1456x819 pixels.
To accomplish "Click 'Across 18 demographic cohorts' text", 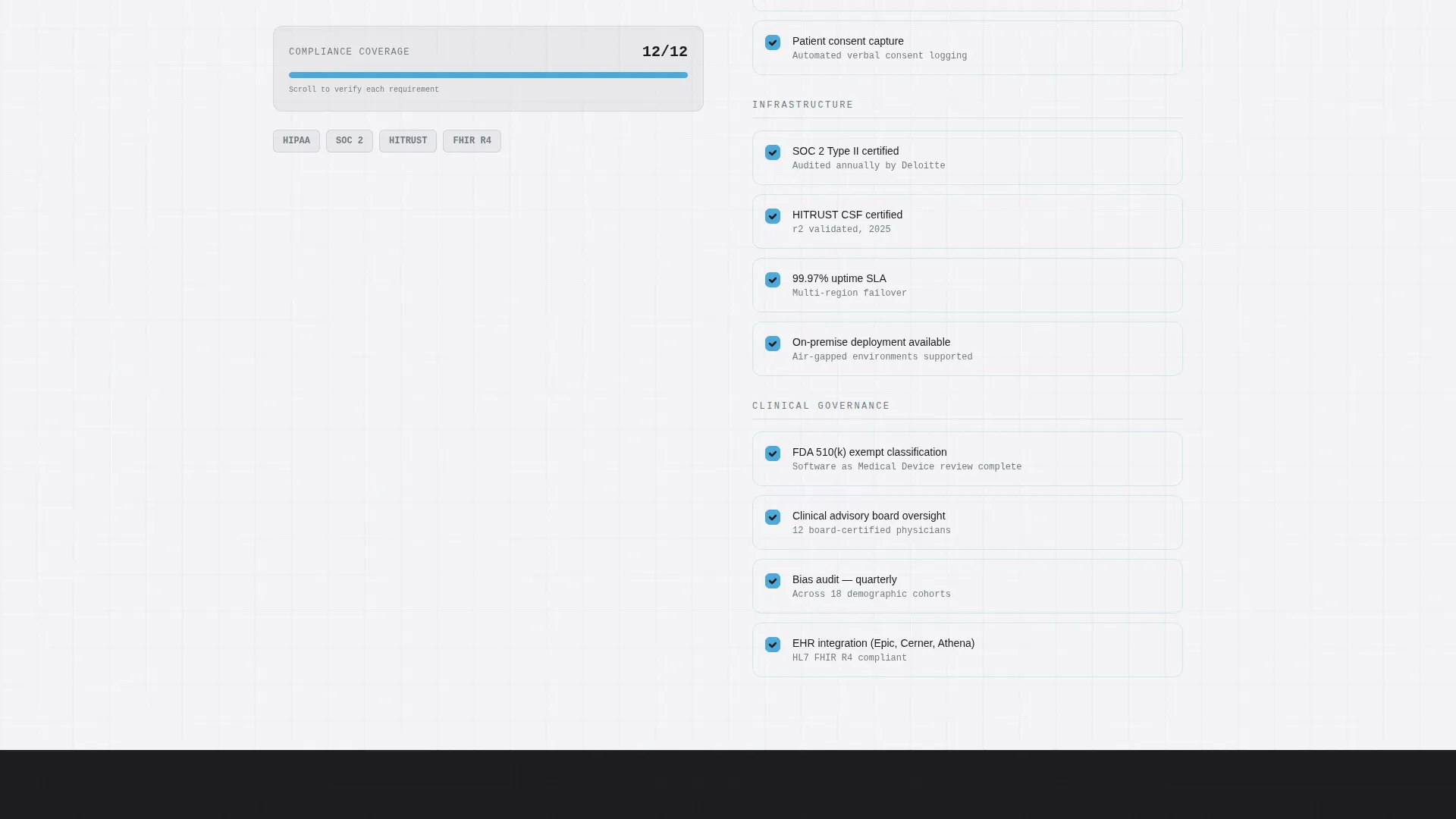I will (871, 595).
